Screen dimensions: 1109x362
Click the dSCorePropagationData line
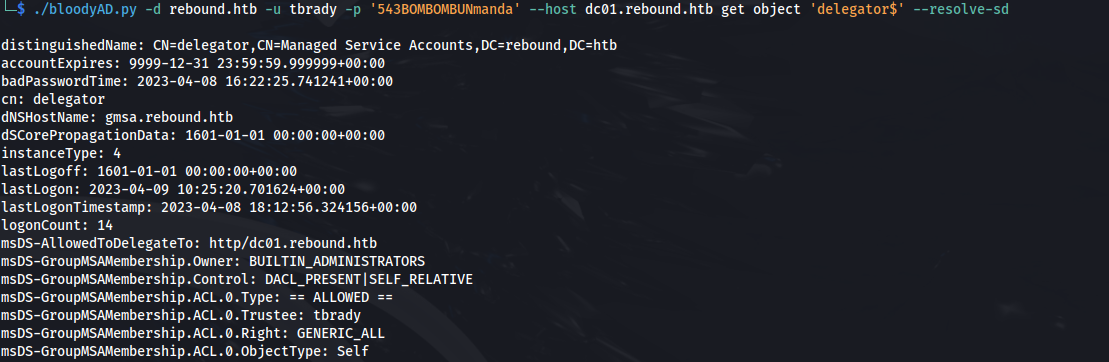pyautogui.click(x=193, y=135)
